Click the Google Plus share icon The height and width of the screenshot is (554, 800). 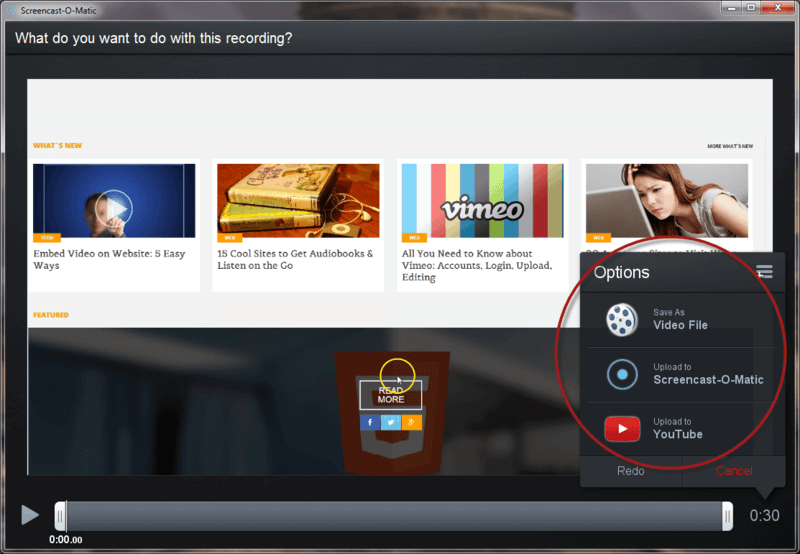click(412, 422)
